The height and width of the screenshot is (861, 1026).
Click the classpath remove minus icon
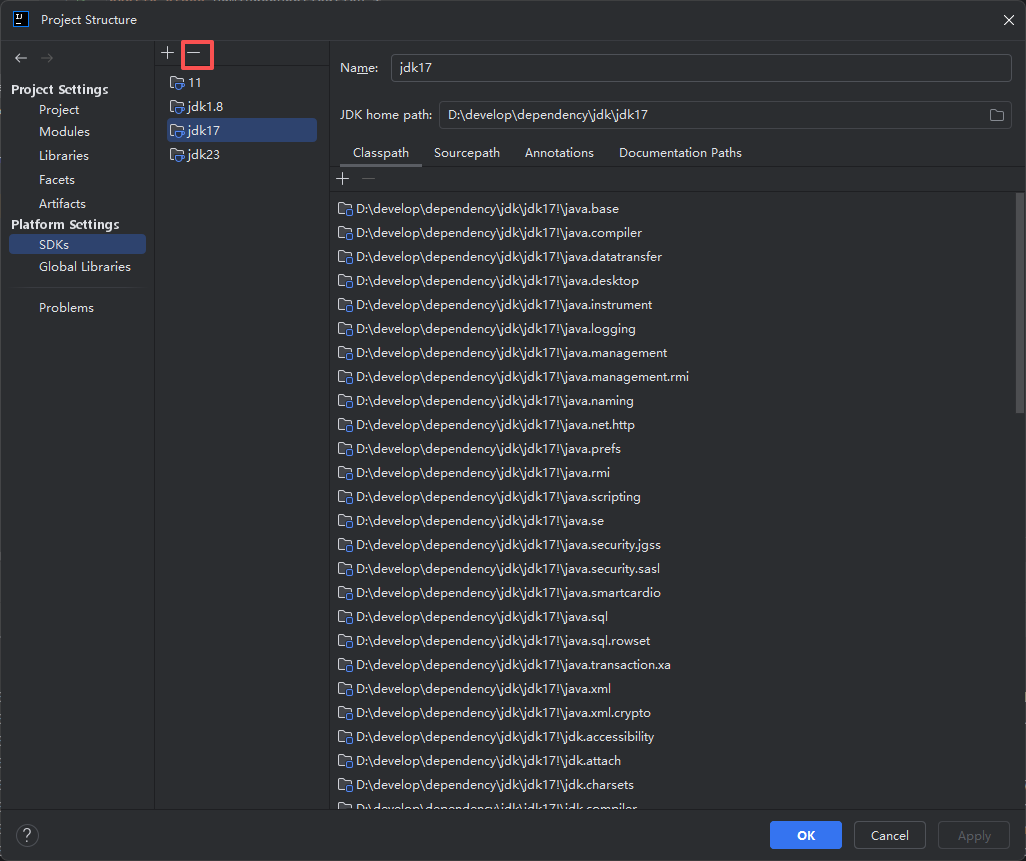(x=368, y=179)
